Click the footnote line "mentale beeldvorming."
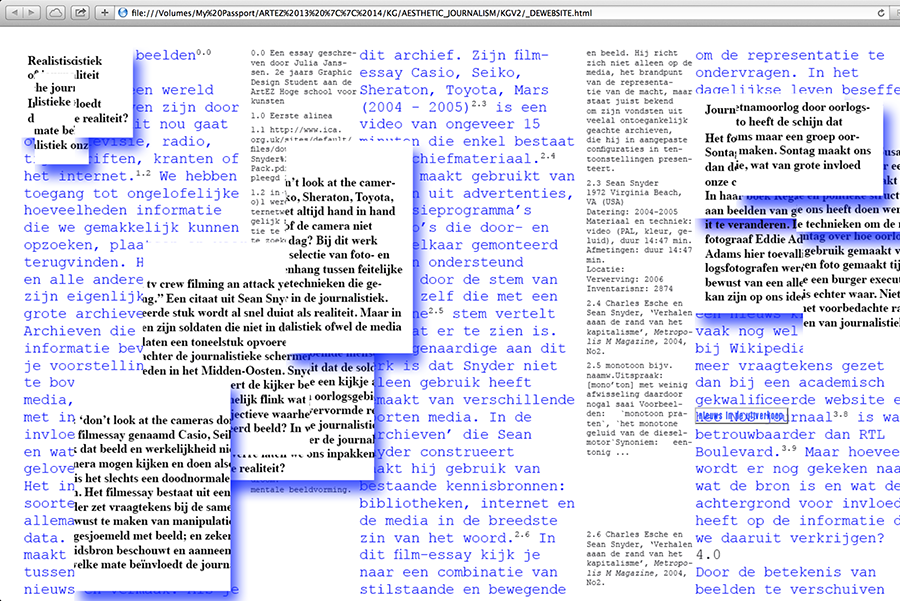Viewport: 900px width, 601px height. 300,490
